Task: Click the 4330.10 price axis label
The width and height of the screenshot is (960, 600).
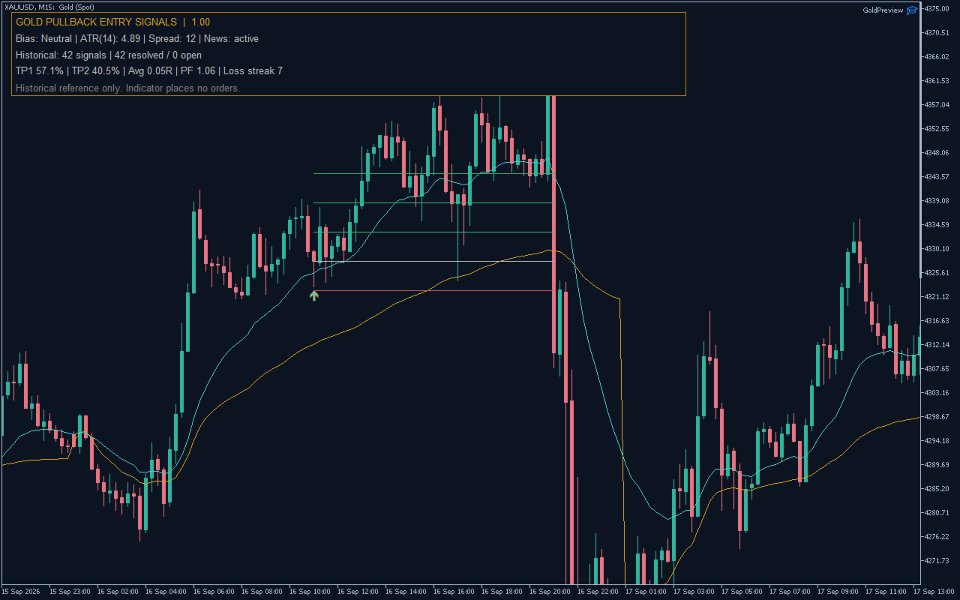Action: 937,249
